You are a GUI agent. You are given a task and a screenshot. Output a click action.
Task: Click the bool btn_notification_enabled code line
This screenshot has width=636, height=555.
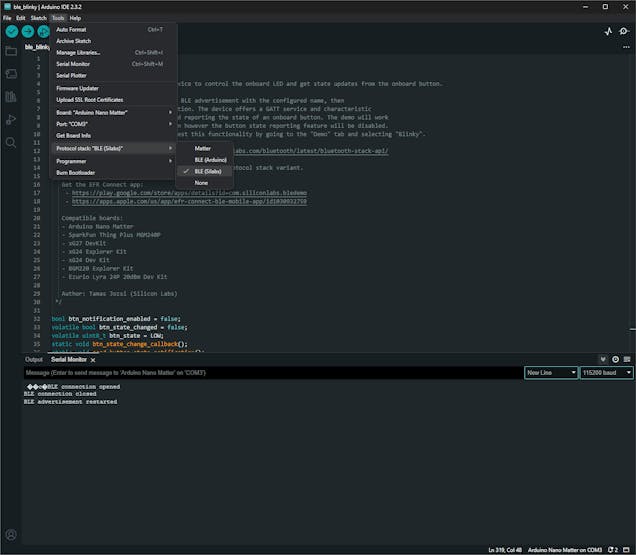point(116,319)
